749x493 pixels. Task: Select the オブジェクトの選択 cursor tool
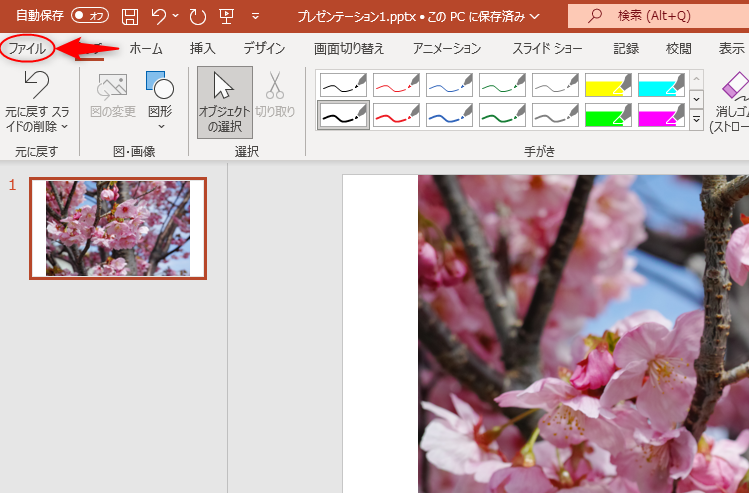225,102
